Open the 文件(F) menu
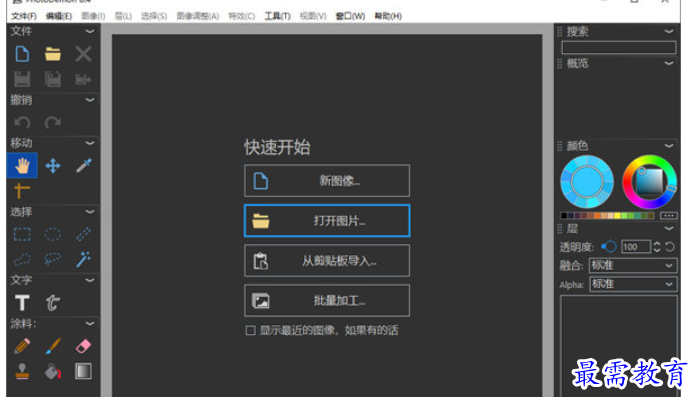696x405 pixels. coord(24,16)
